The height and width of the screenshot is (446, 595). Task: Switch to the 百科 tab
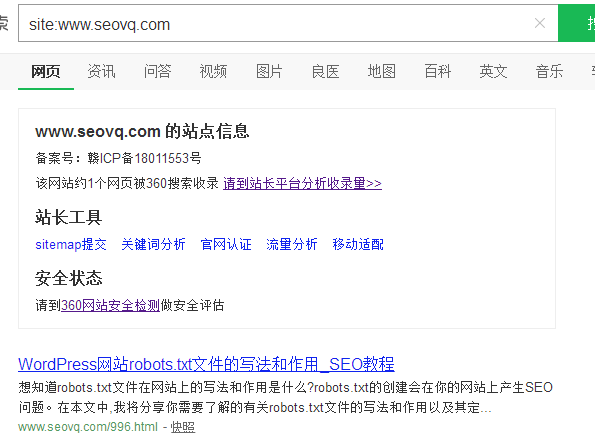point(438,71)
